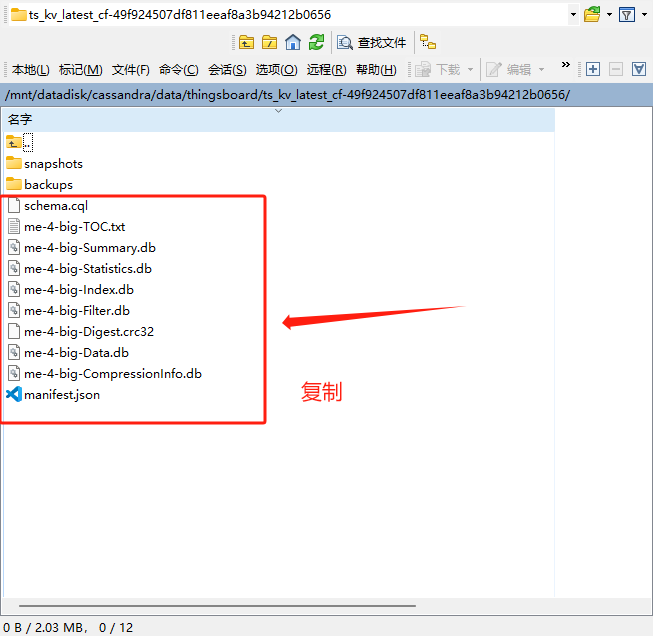Click the 查找文件 find files button
The height and width of the screenshot is (636, 653).
(371, 42)
